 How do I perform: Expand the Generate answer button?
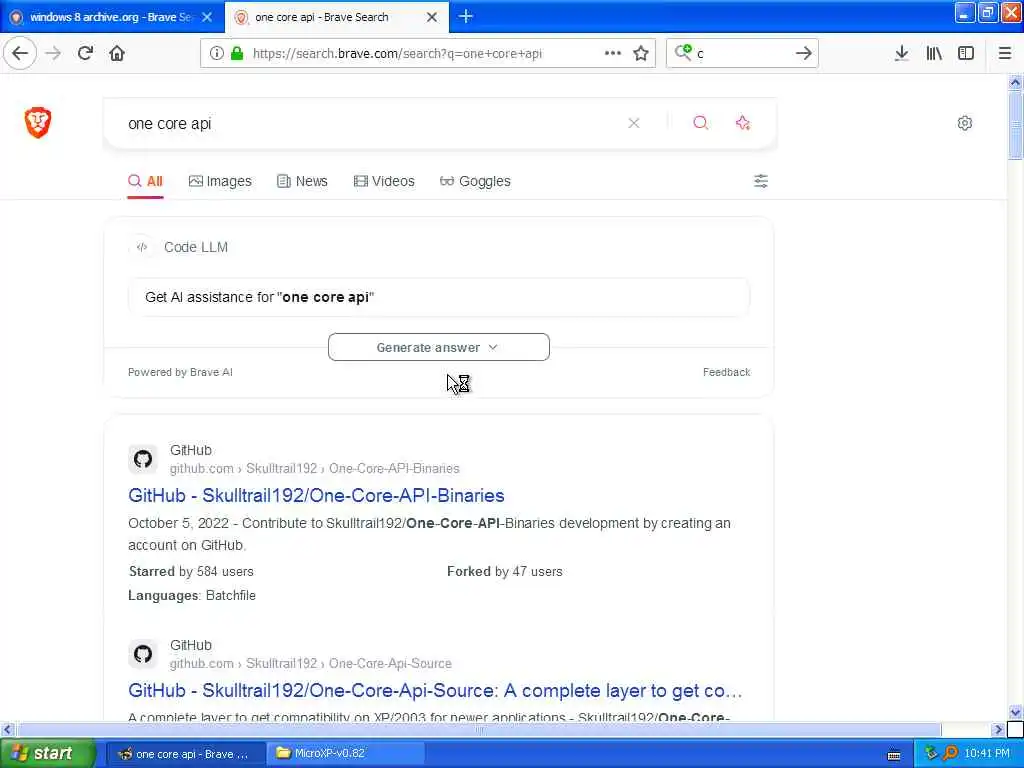click(x=439, y=347)
